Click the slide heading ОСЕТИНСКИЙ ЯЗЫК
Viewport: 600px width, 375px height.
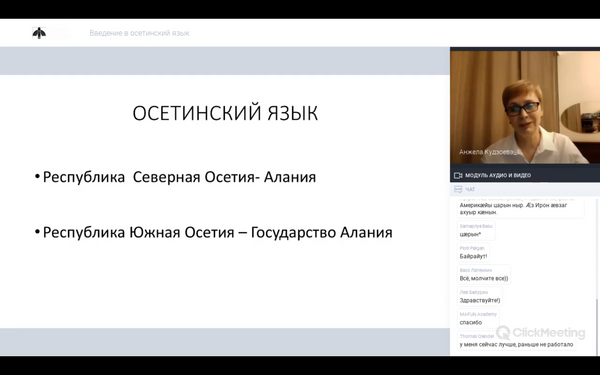point(225,113)
